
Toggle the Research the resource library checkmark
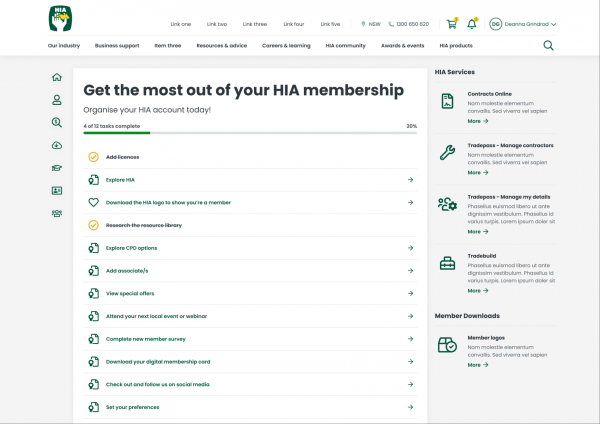tap(93, 225)
